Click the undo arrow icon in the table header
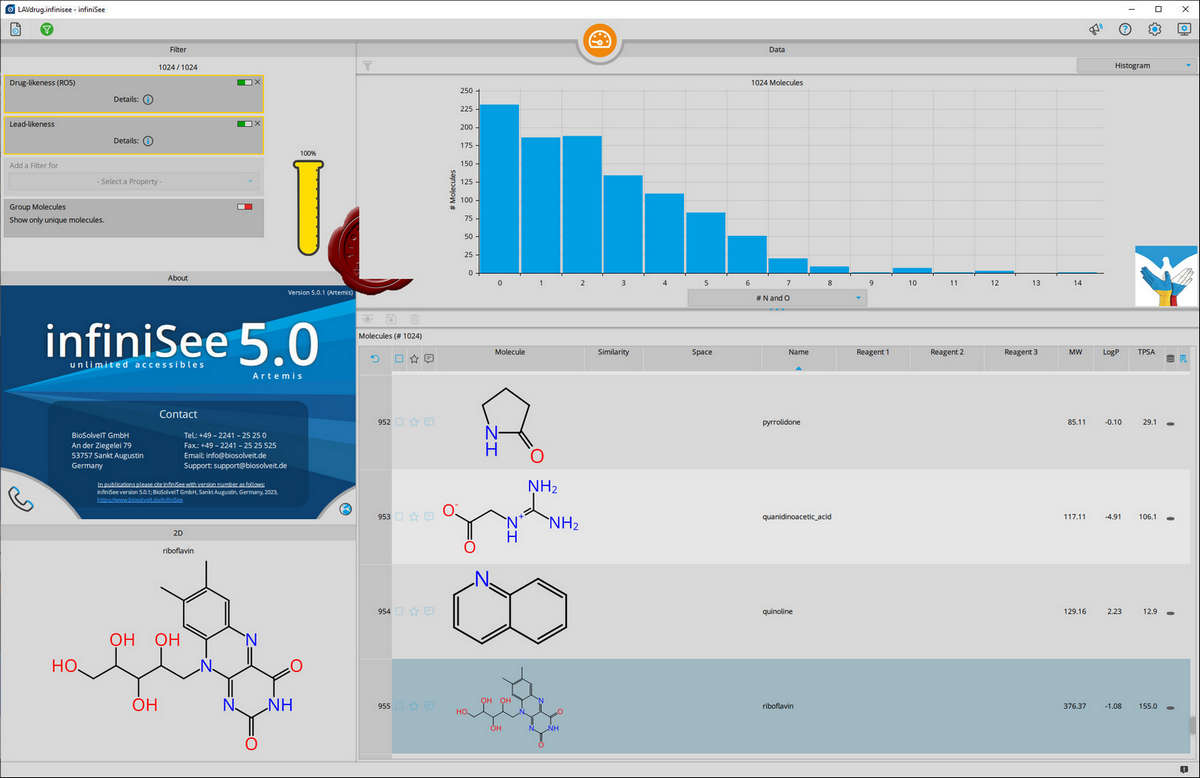The image size is (1200, 778). click(x=375, y=358)
